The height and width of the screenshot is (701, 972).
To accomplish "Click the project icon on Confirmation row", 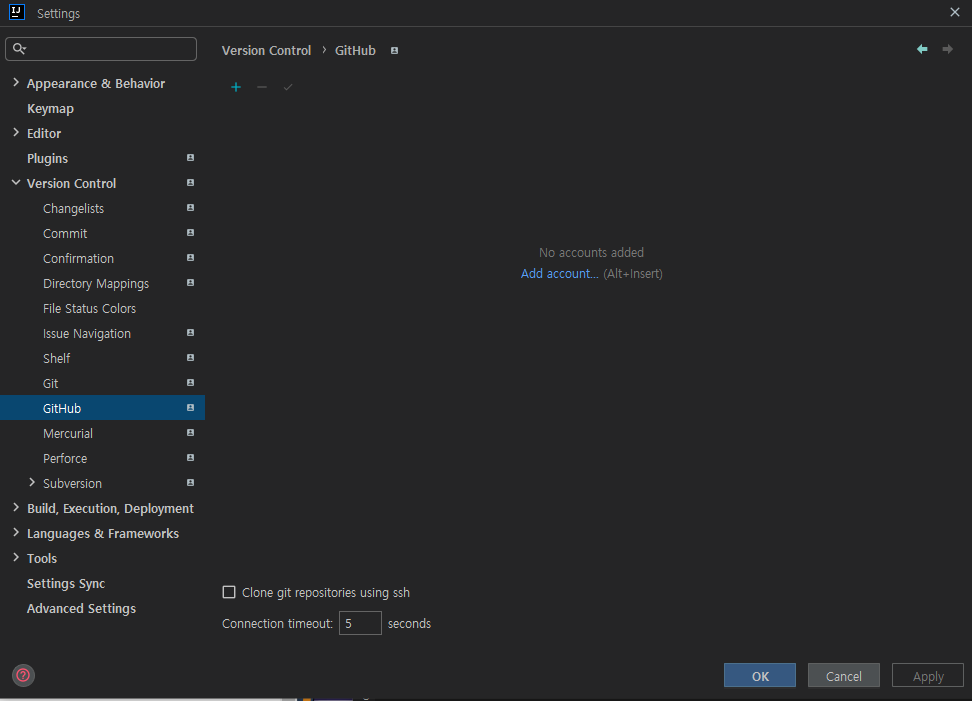I will 190,257.
